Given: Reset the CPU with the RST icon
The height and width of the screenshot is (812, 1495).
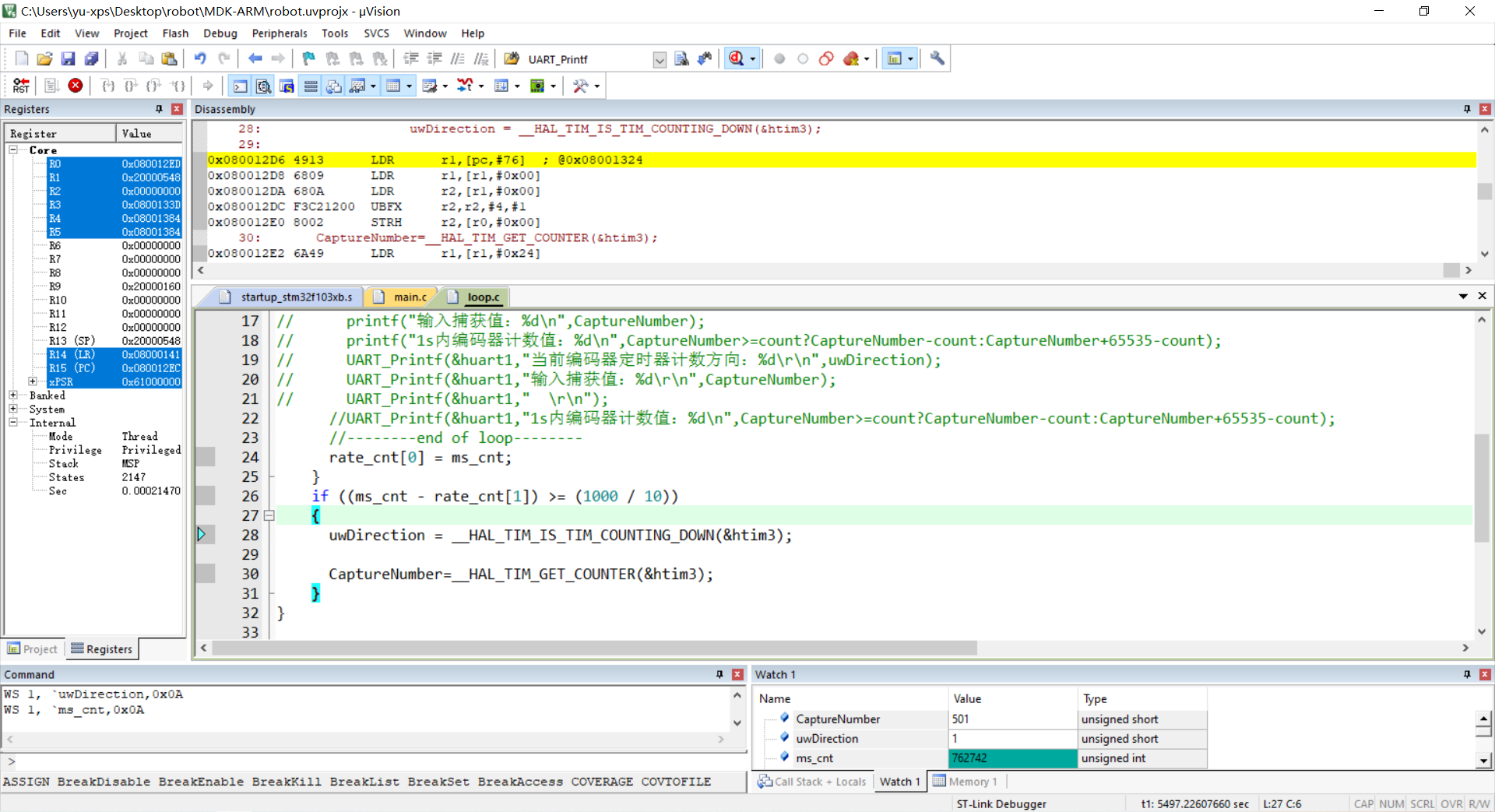Looking at the screenshot, I should click(21, 86).
